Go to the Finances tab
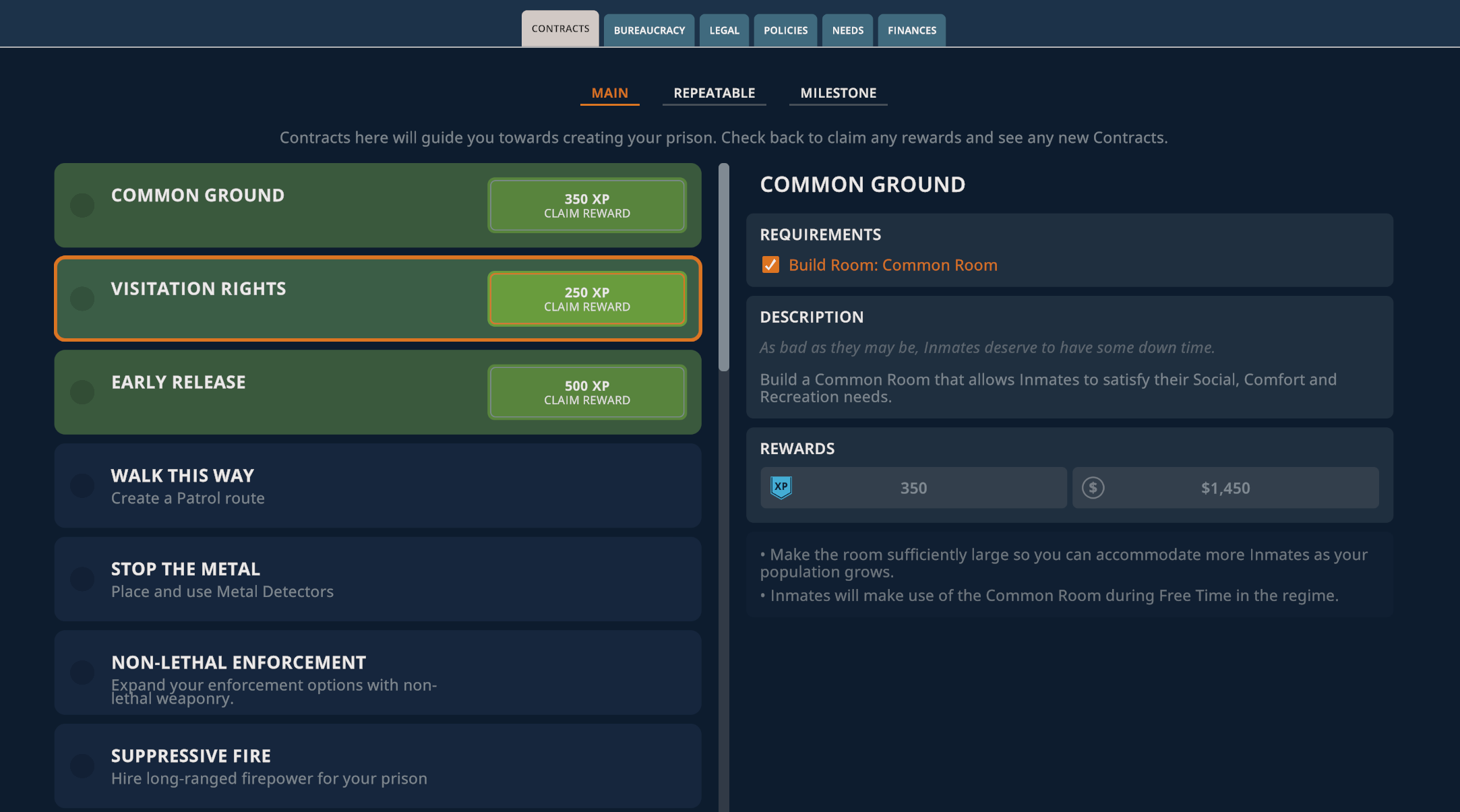Image resolution: width=1460 pixels, height=812 pixels. [911, 30]
